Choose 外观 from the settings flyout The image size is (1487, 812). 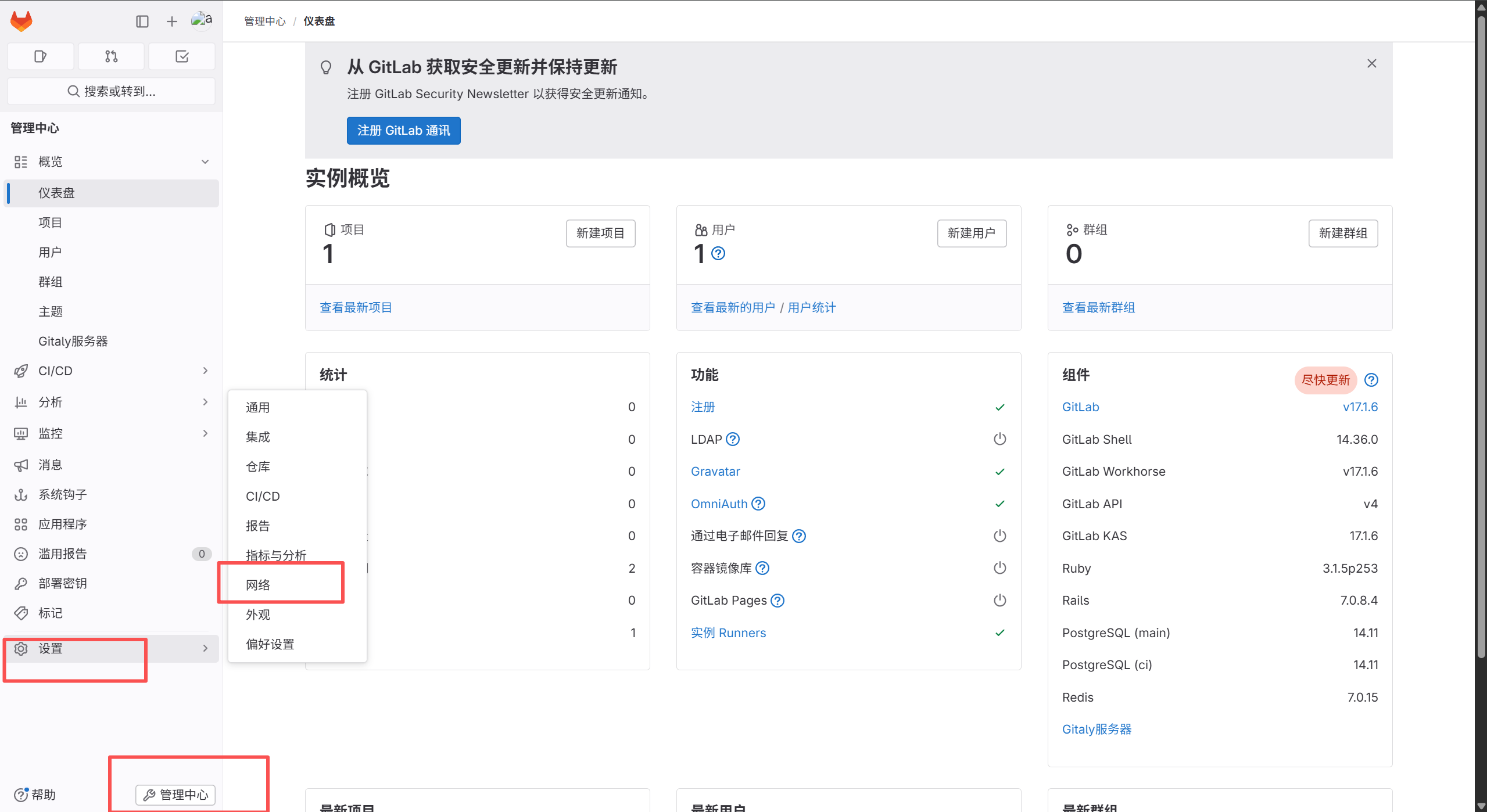(258, 615)
